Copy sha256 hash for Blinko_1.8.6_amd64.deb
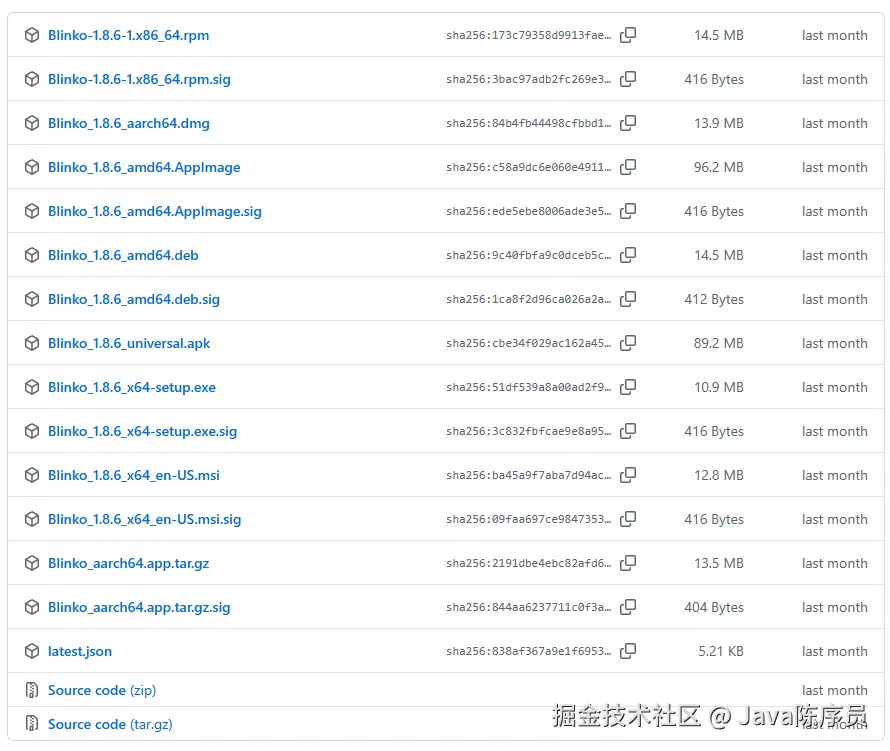 pyautogui.click(x=628, y=255)
